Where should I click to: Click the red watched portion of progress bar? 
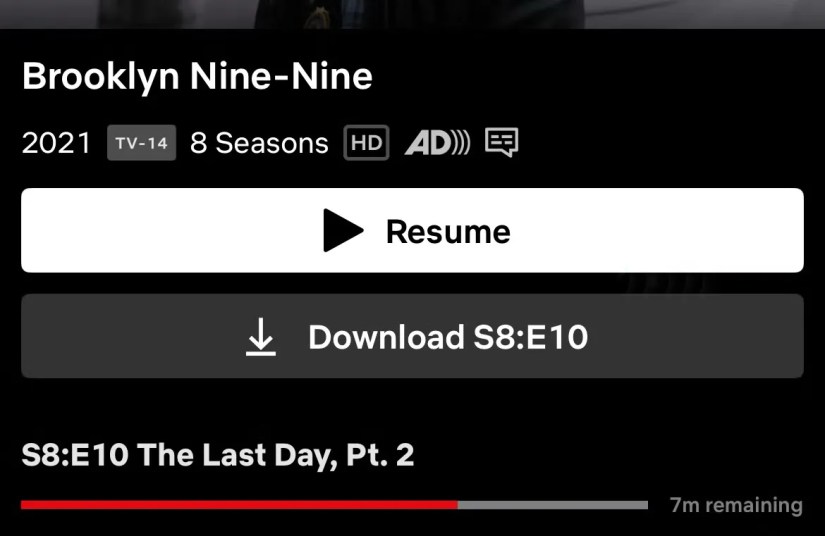(x=239, y=505)
